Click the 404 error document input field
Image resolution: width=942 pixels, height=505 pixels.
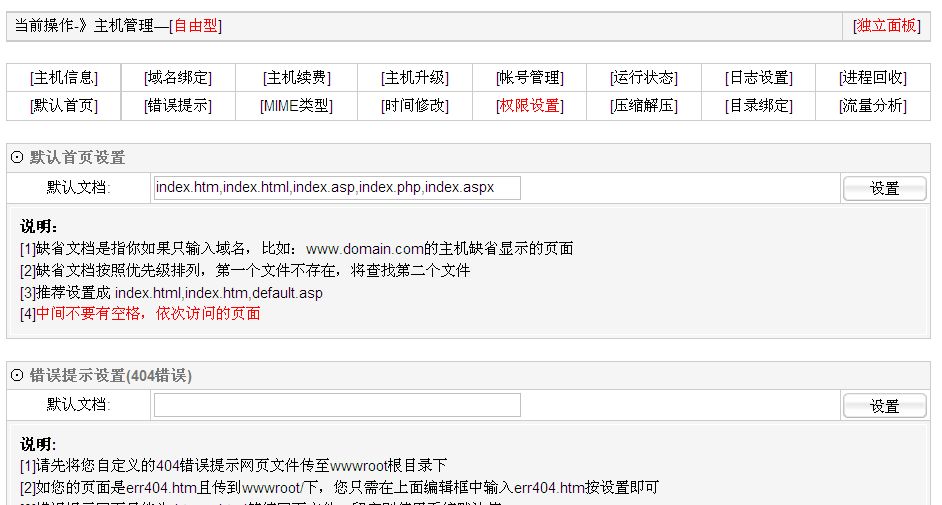coord(337,405)
